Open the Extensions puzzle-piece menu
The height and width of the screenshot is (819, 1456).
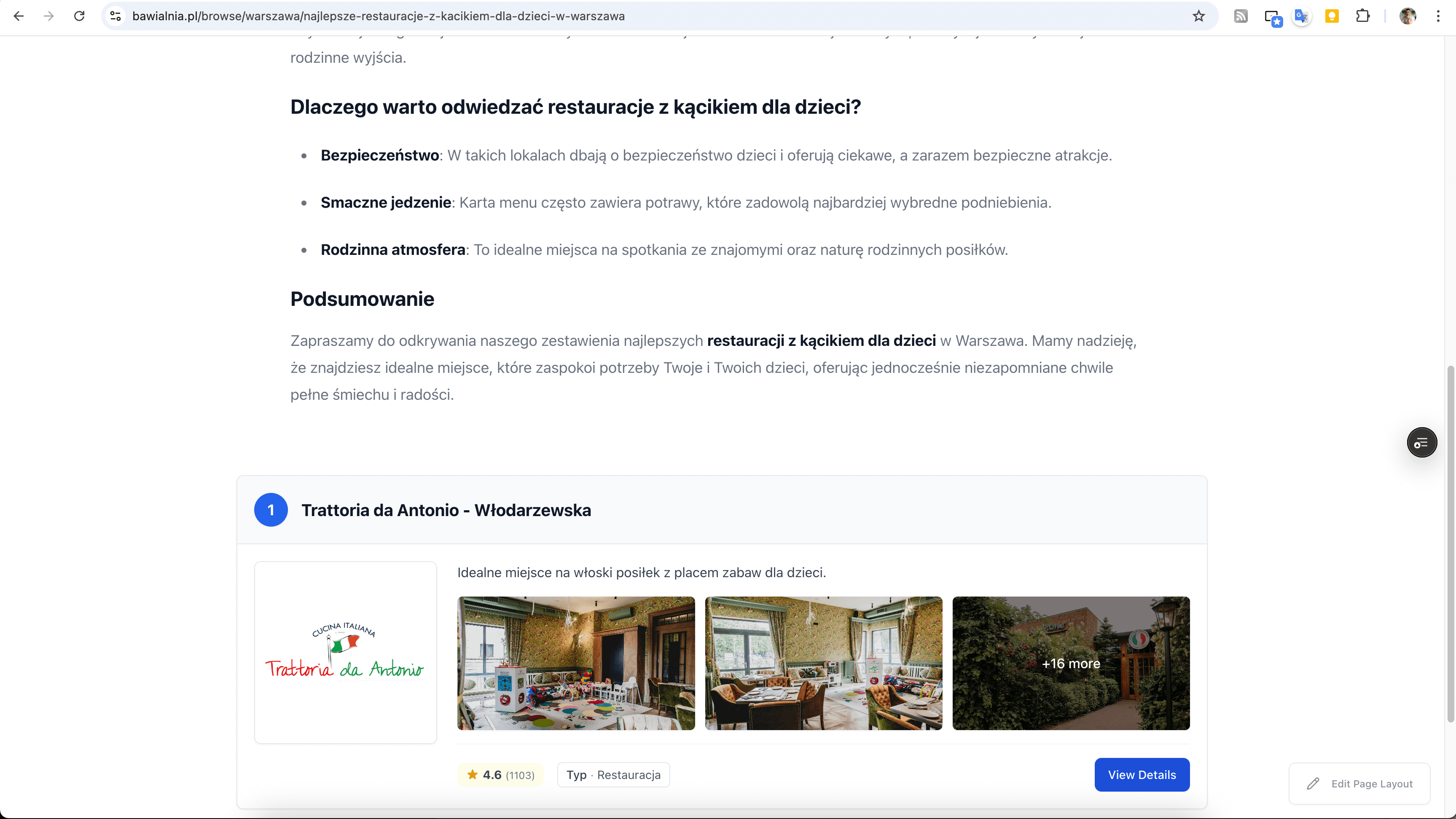(x=1363, y=16)
